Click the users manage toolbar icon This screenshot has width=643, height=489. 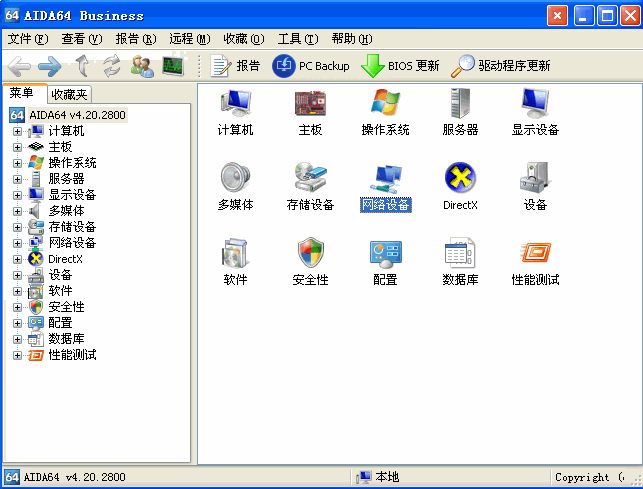(142, 66)
